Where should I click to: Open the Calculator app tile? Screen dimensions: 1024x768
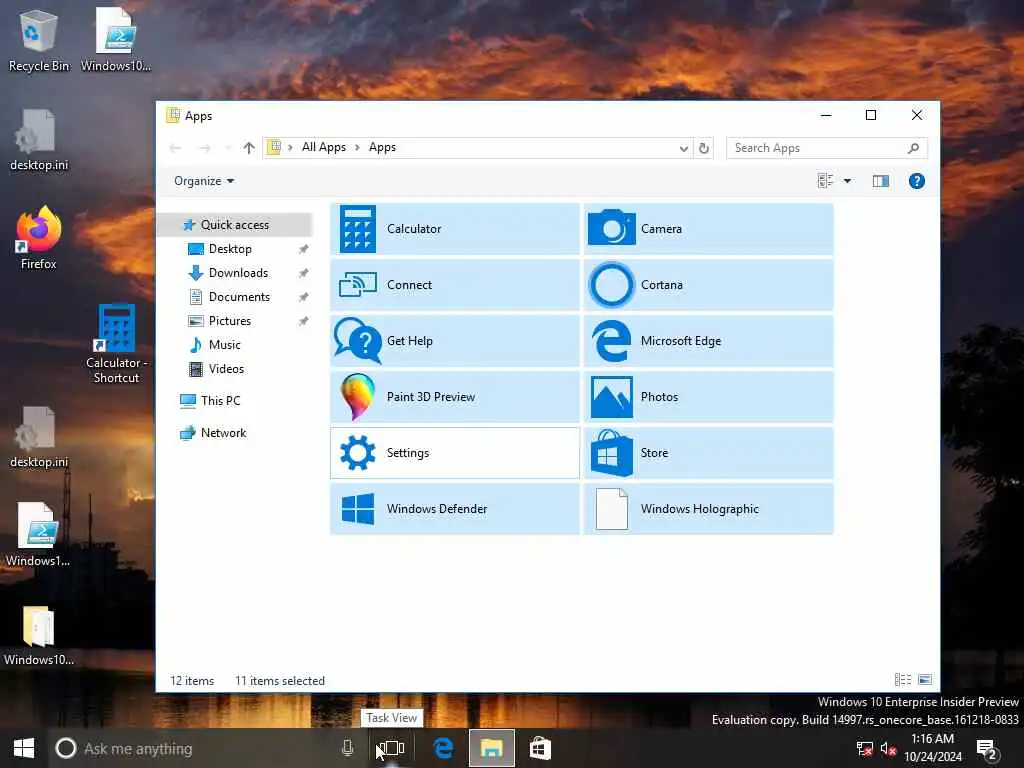[x=455, y=229]
